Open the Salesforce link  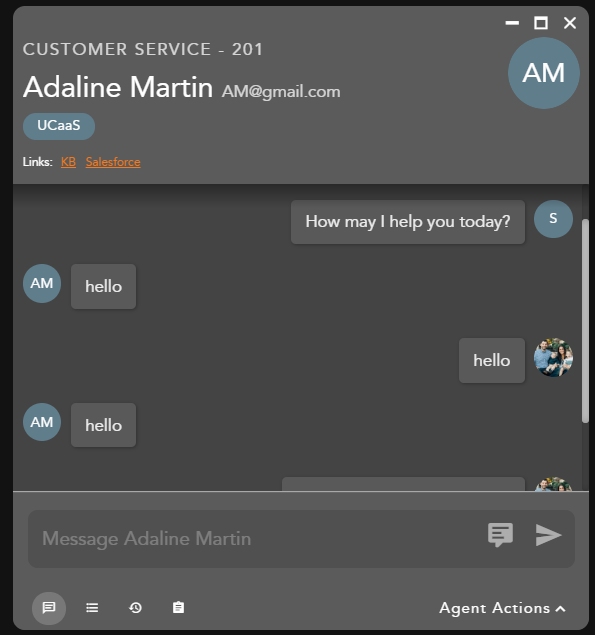(113, 162)
